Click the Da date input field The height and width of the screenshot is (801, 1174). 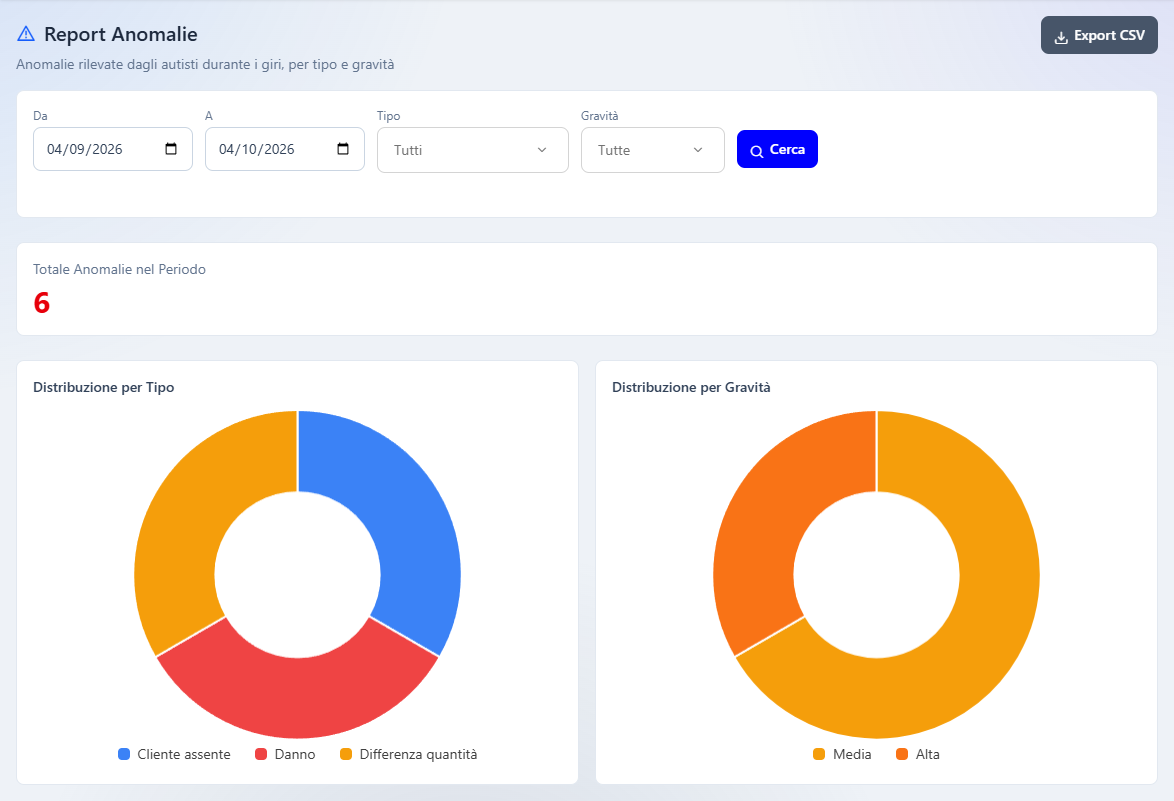(113, 149)
